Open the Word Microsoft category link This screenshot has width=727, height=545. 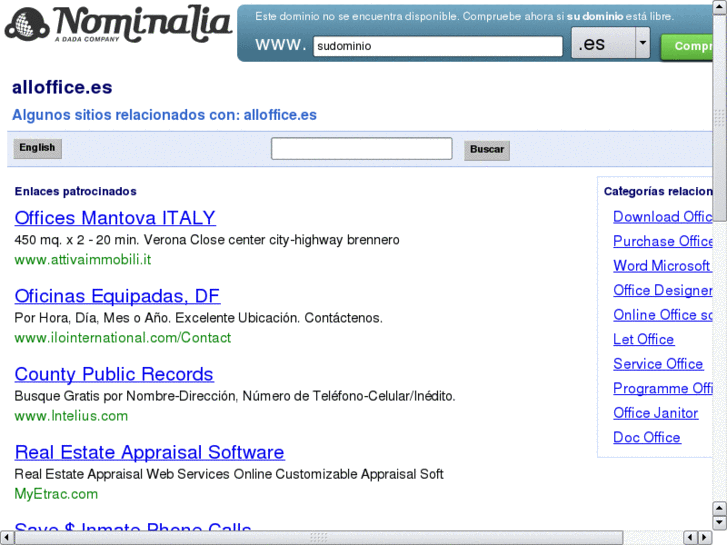[x=662, y=266]
